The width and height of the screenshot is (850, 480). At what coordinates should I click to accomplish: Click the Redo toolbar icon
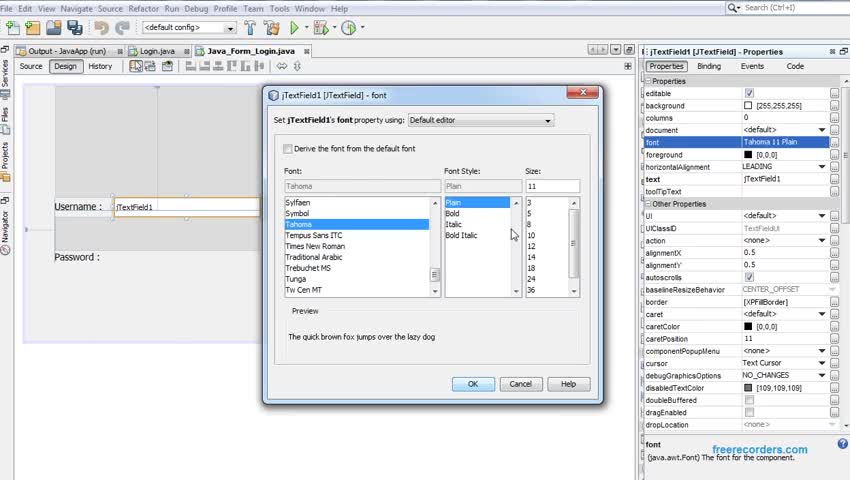[x=123, y=28]
